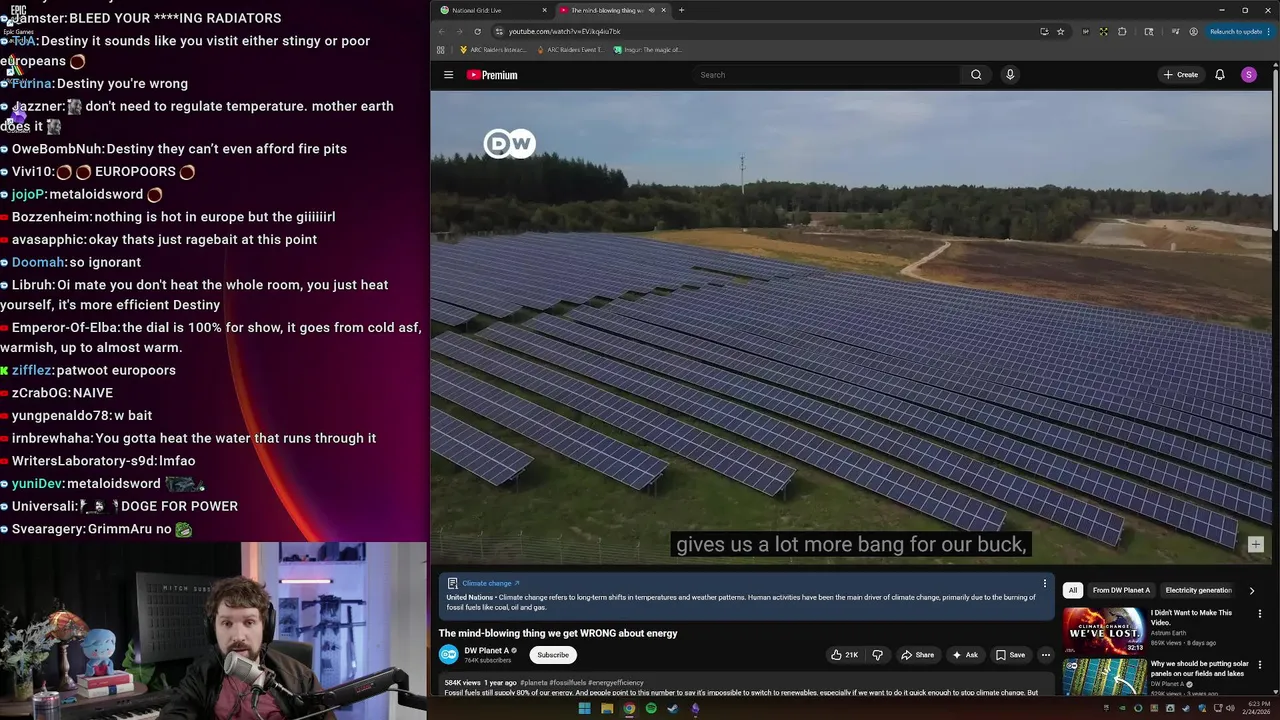Save the video to a playlist
The height and width of the screenshot is (720, 1280).
1010,655
